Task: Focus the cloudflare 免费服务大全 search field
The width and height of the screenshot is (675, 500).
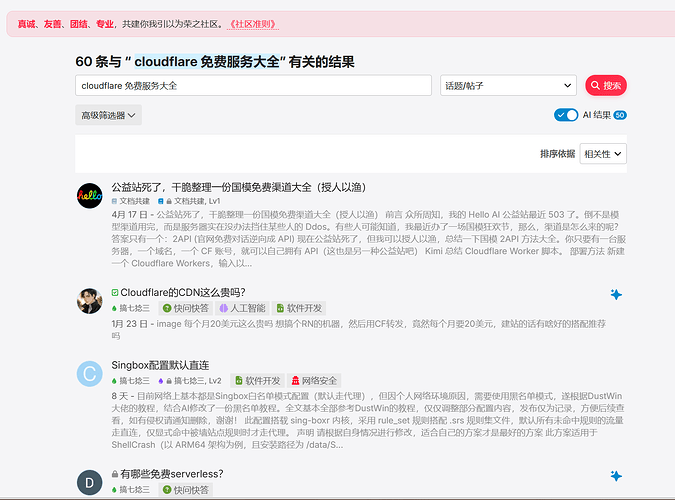Action: click(253, 85)
